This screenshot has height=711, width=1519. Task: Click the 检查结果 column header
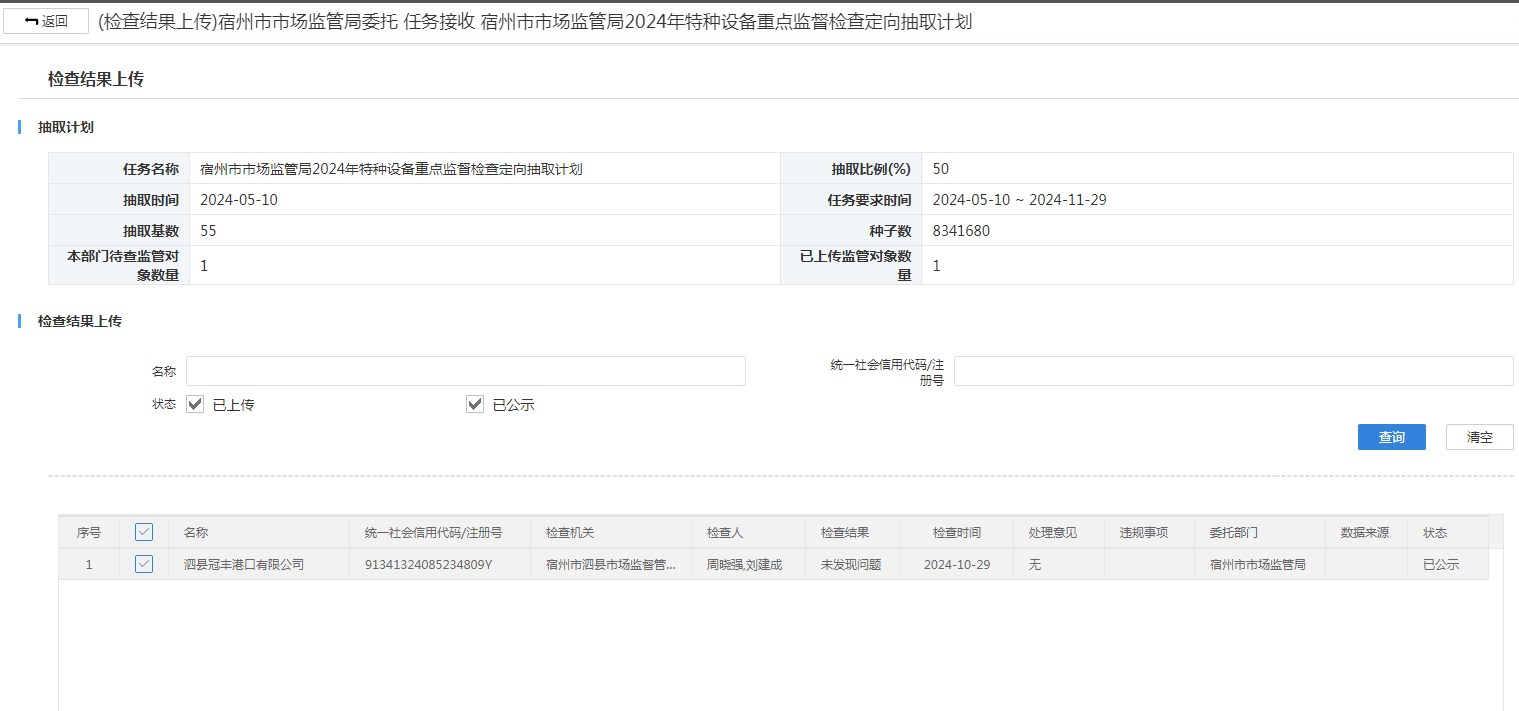(x=852, y=533)
